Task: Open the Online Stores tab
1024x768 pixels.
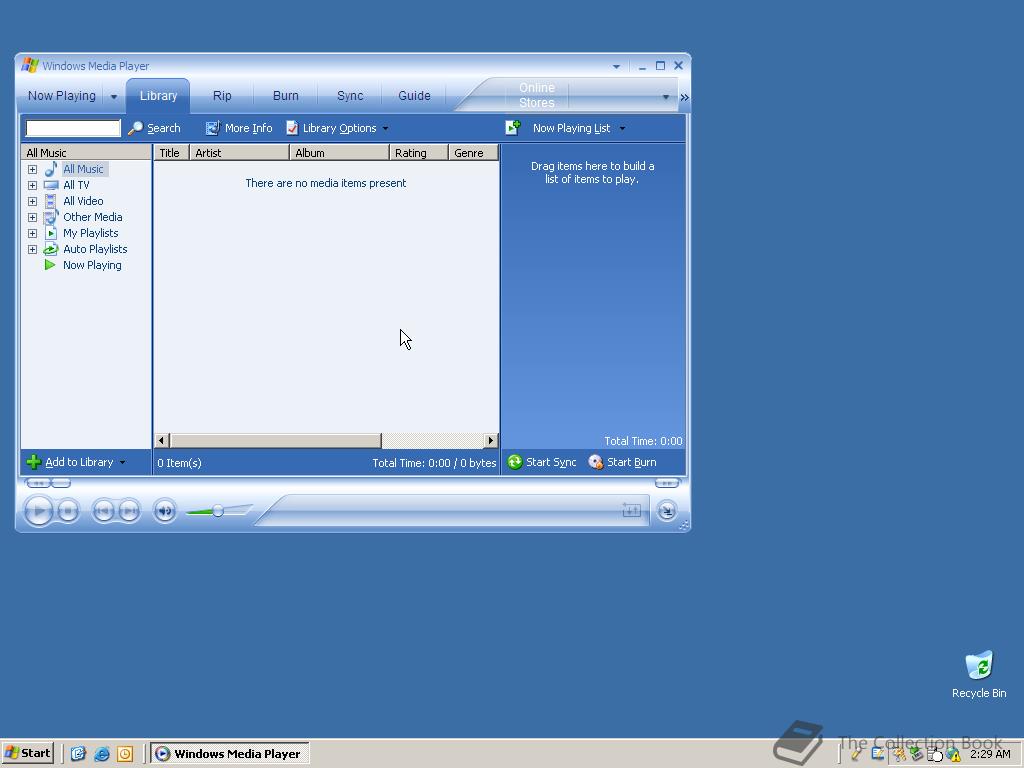Action: pyautogui.click(x=537, y=95)
